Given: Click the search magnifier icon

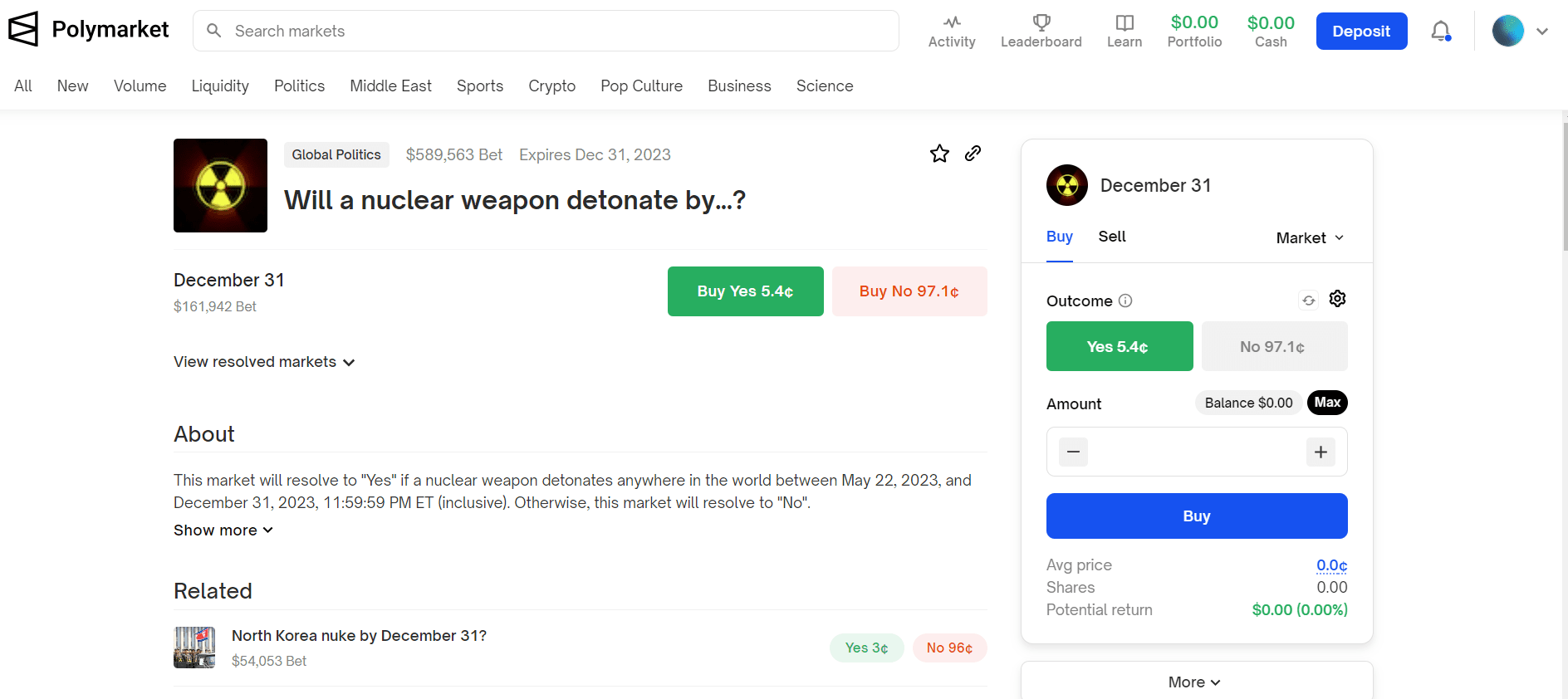Looking at the screenshot, I should pyautogui.click(x=213, y=31).
